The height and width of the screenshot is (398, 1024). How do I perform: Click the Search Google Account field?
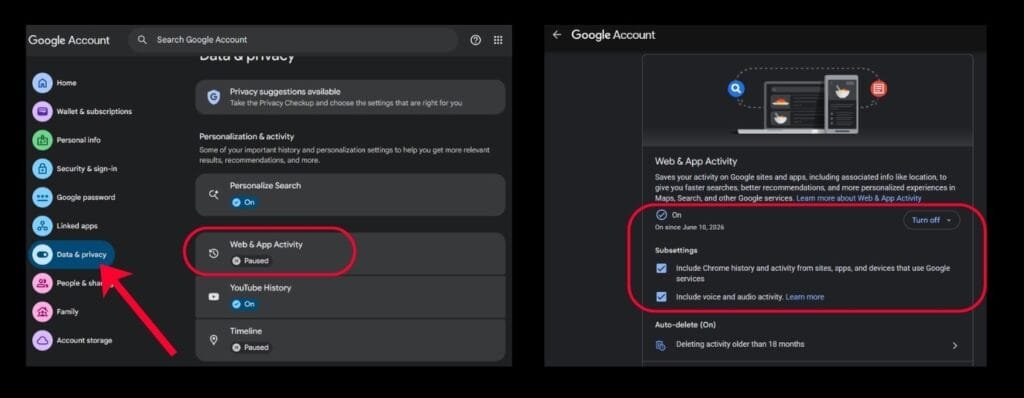293,40
